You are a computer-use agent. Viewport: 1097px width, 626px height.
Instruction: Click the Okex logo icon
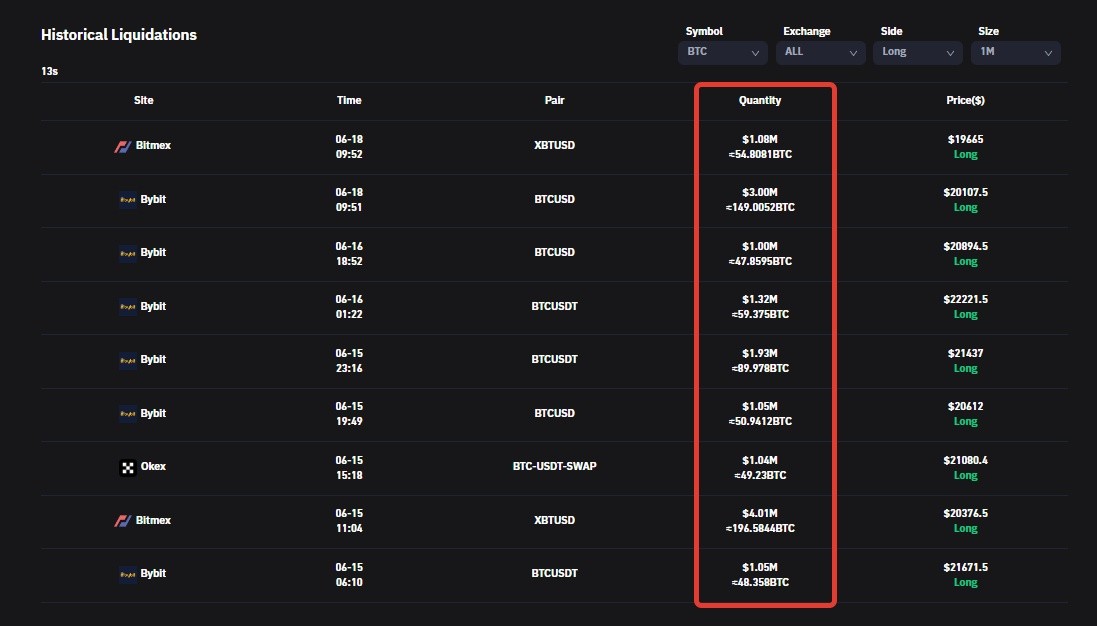point(127,467)
